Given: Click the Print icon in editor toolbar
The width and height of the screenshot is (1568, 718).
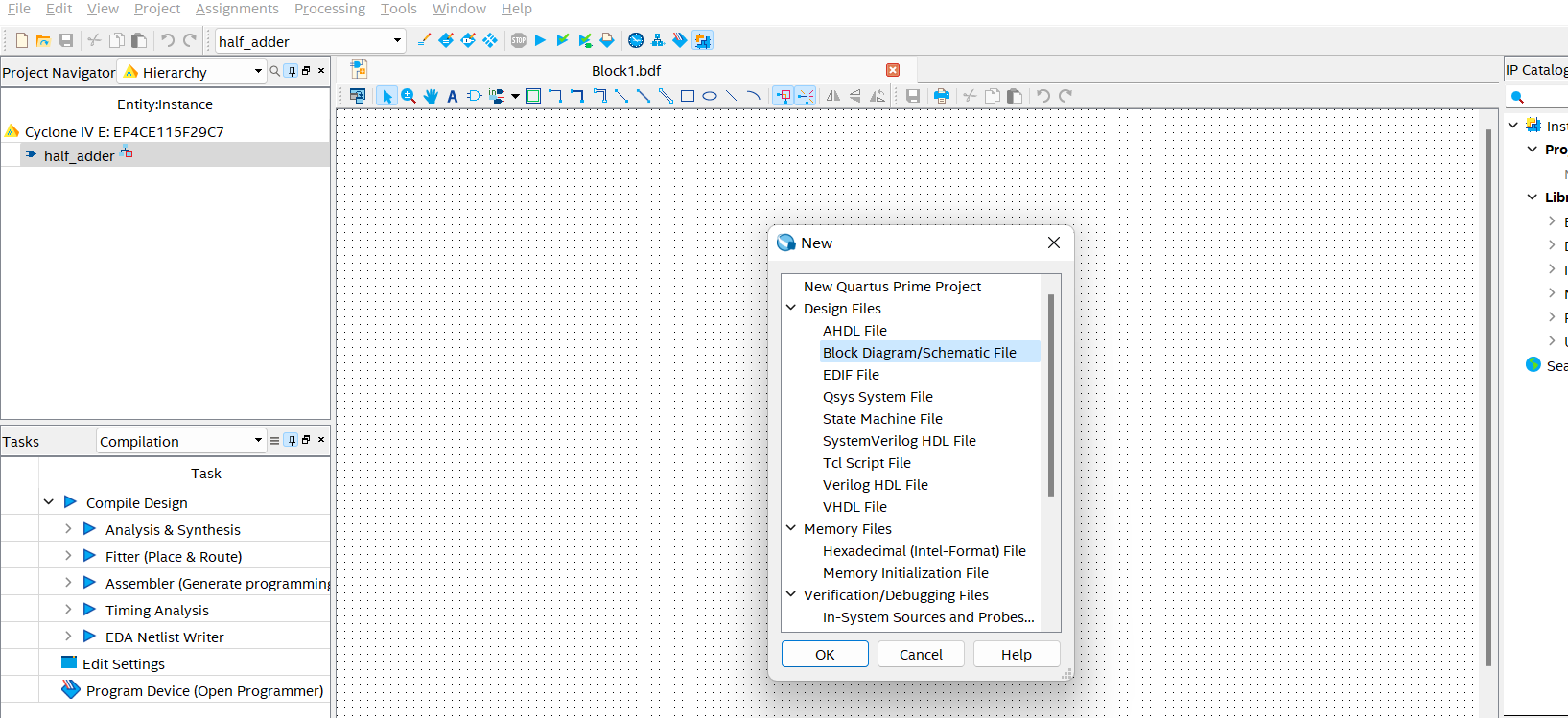Looking at the screenshot, I should pos(942,96).
